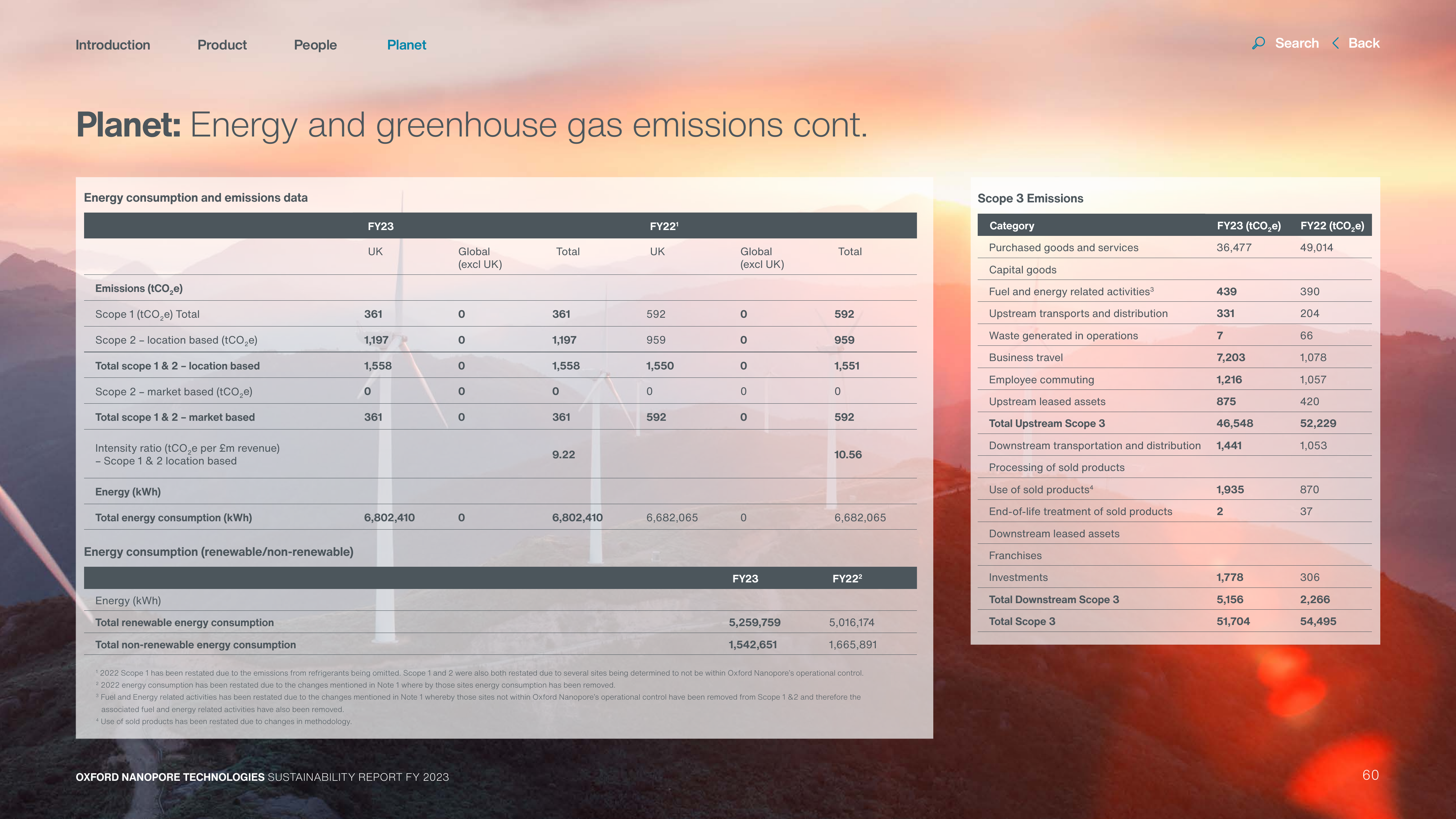Viewport: 1456px width, 819px height.
Task: Click Total Scope 3 FY22 value 54,495
Action: 1318,622
